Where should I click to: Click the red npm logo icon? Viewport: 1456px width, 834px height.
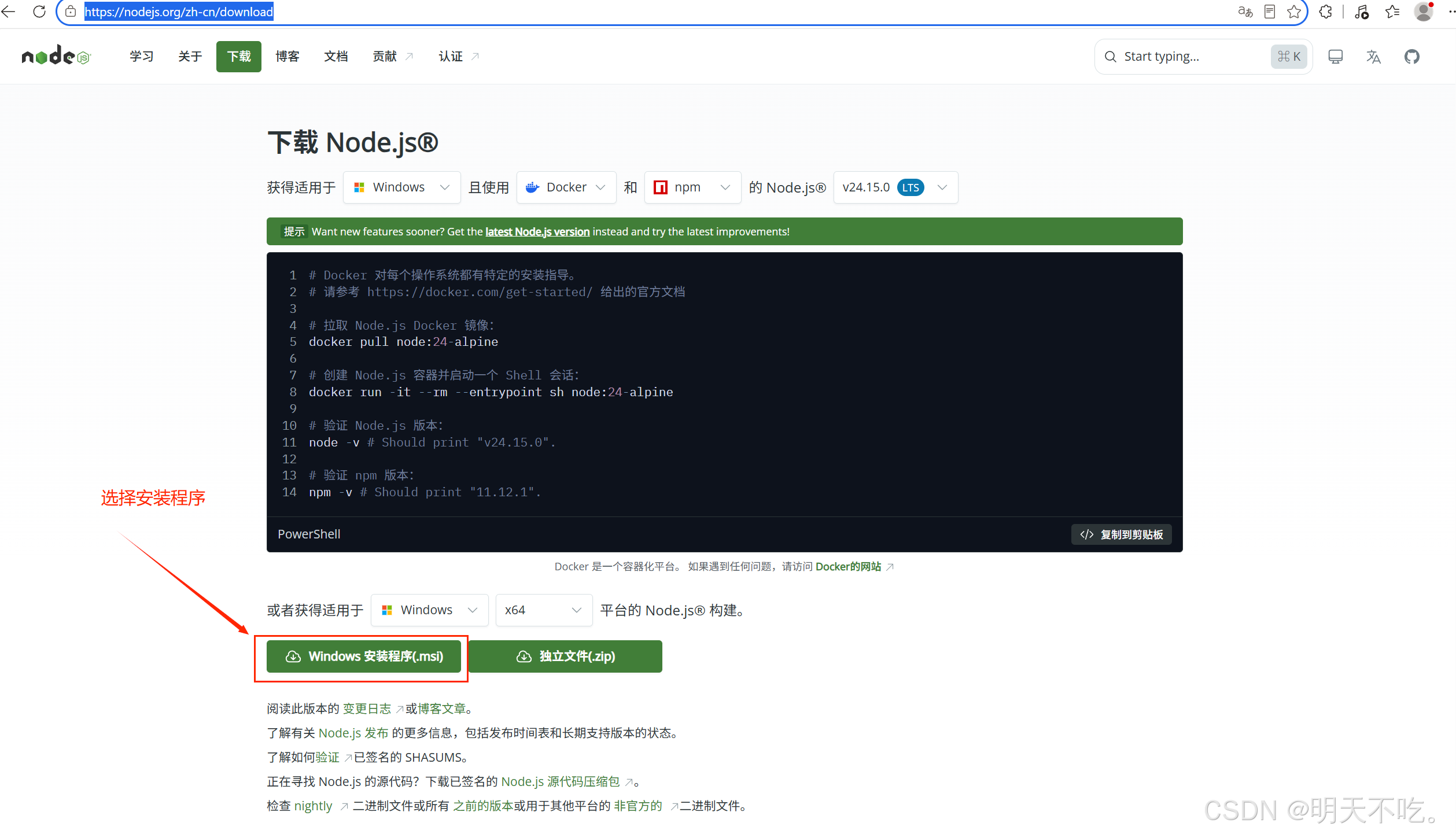[660, 187]
